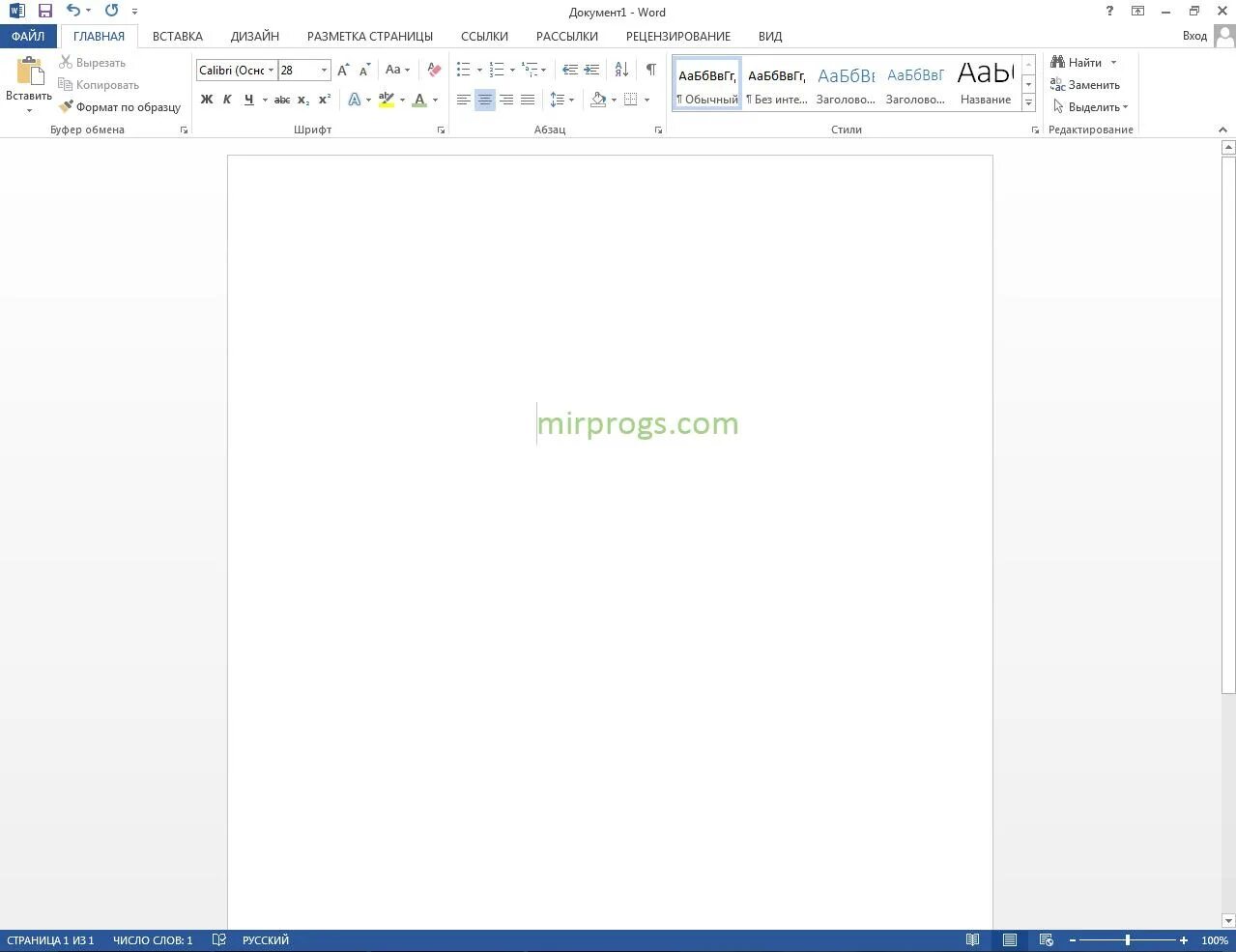Click the zoom slider handle
The width and height of the screenshot is (1236, 952).
1128,940
